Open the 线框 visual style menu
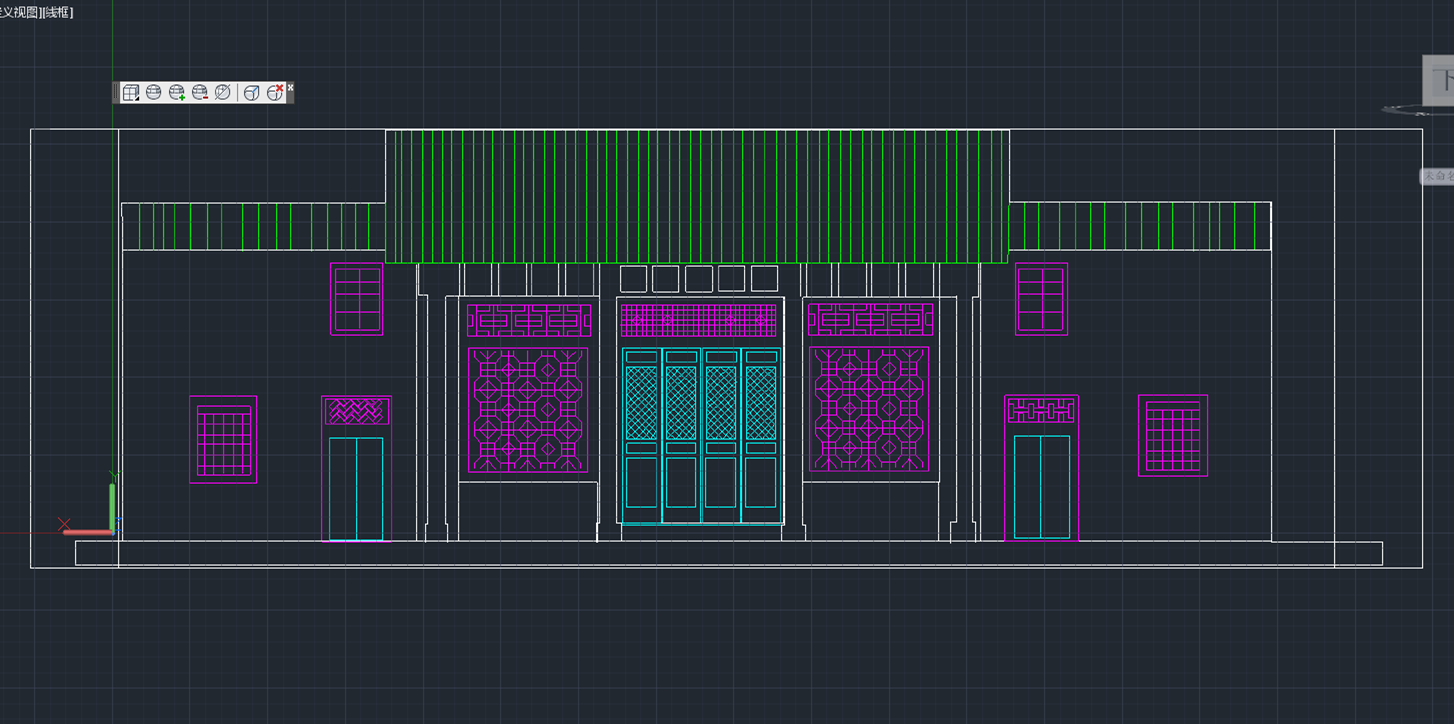 click(x=57, y=12)
